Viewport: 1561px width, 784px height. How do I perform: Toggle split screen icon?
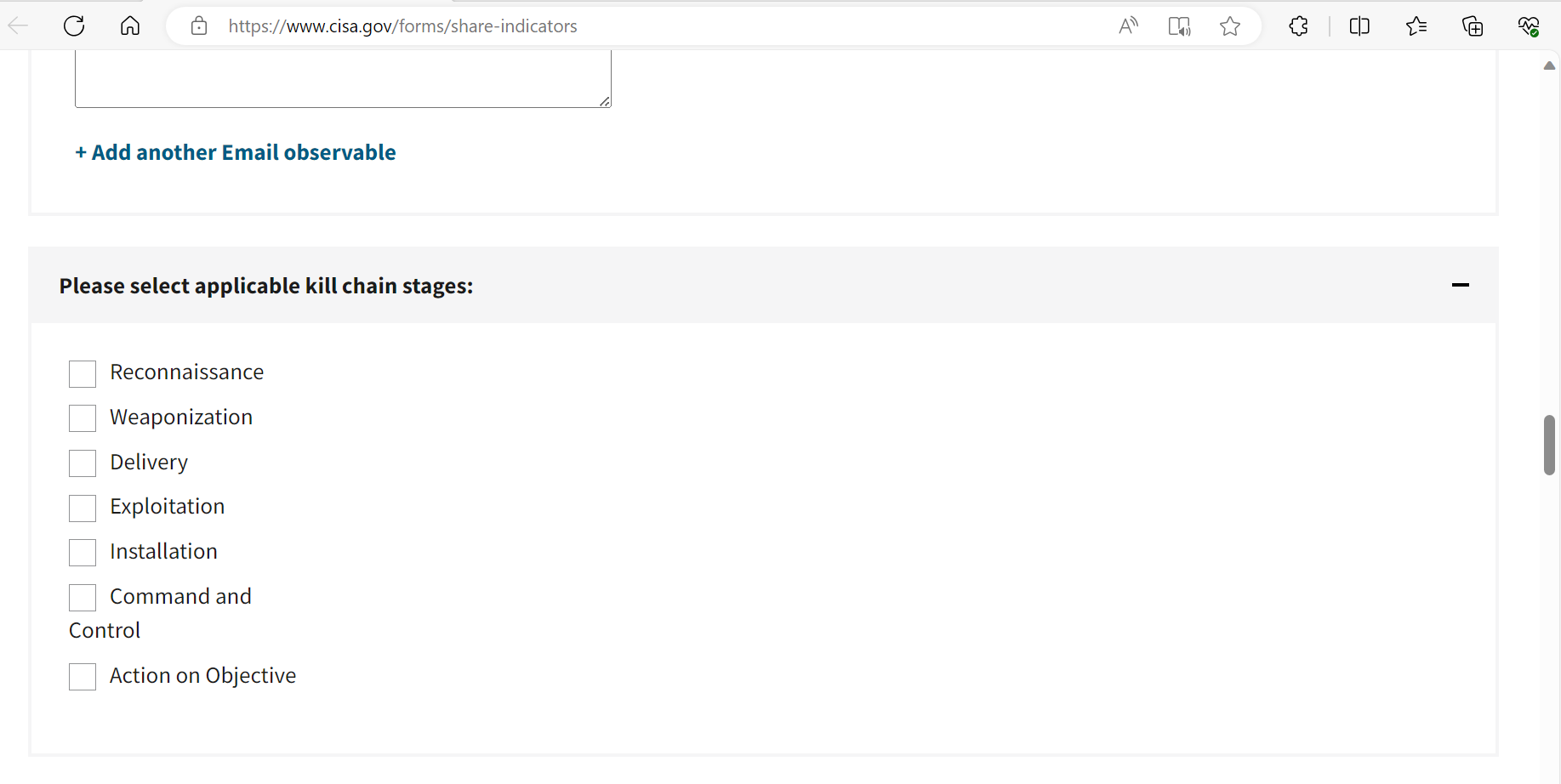coord(1359,26)
